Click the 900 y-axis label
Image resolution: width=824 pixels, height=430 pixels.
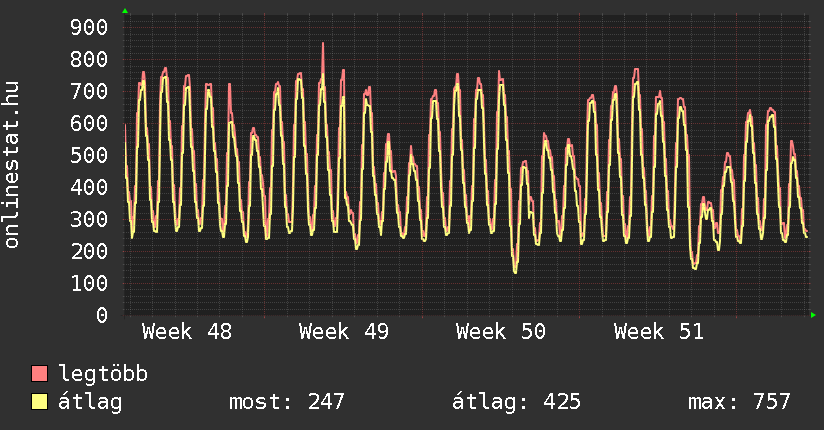coord(87,27)
